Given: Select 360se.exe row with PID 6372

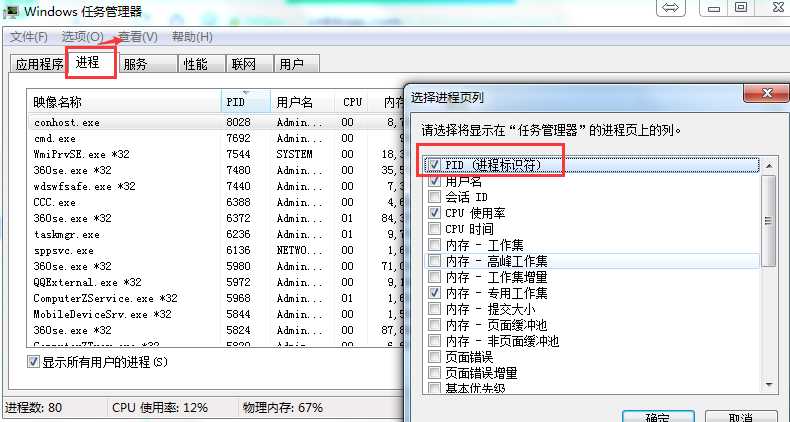Looking at the screenshot, I should point(217,218).
